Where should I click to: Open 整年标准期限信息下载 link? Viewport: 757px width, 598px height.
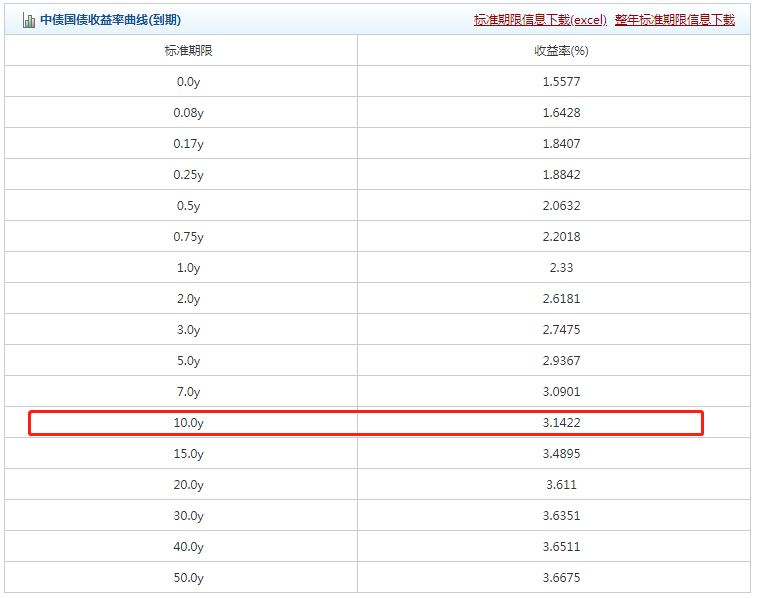coord(674,20)
